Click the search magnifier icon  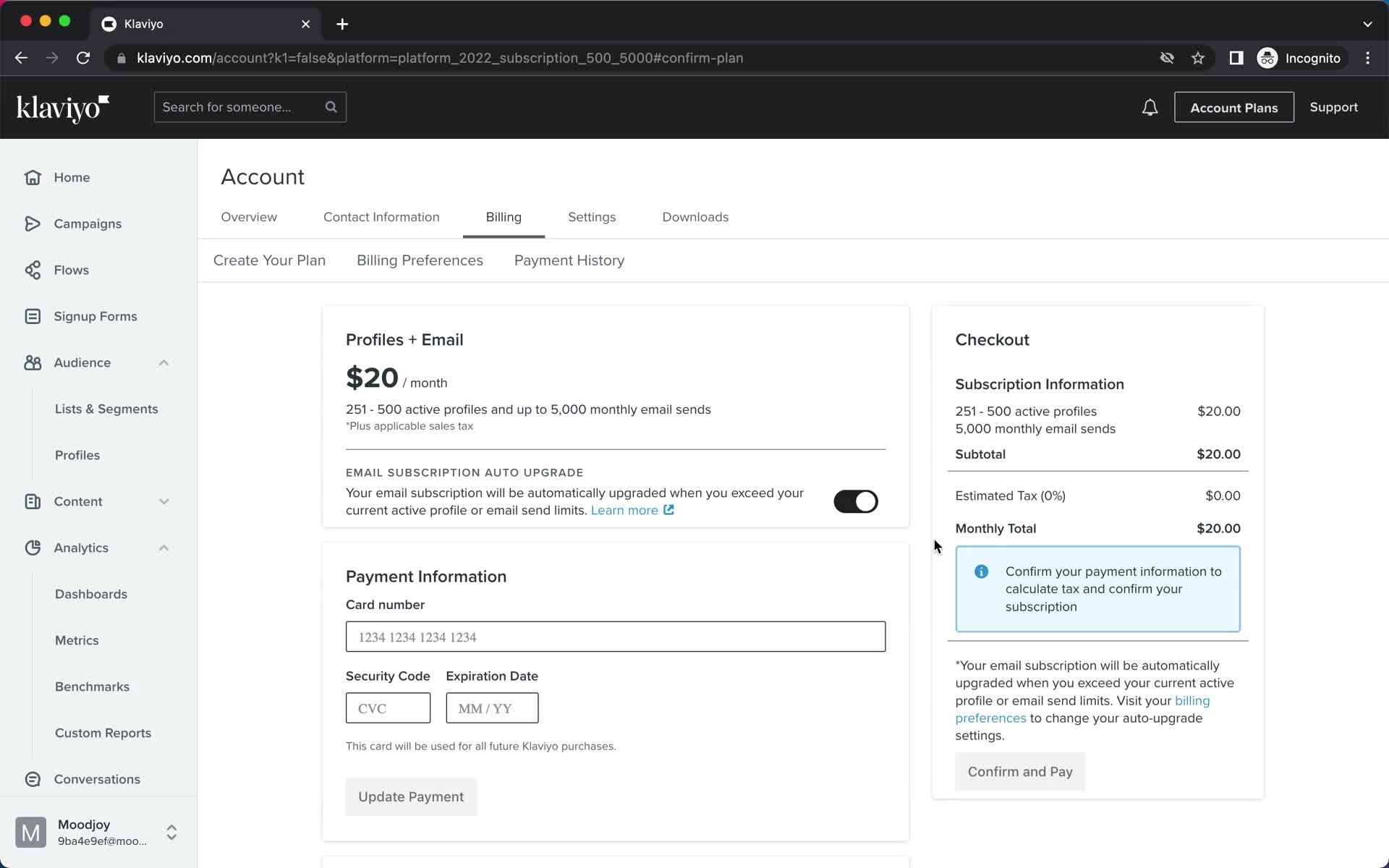[x=331, y=107]
